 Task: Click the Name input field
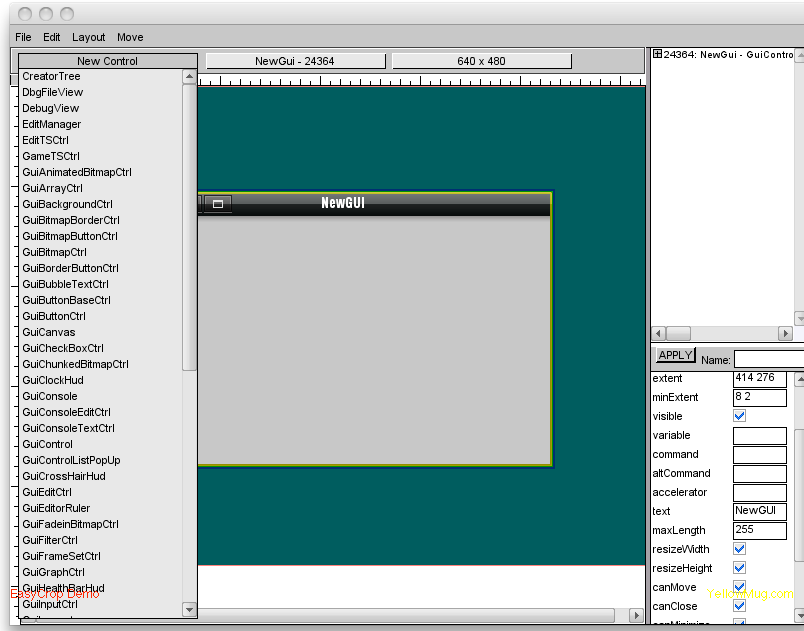[x=768, y=359]
